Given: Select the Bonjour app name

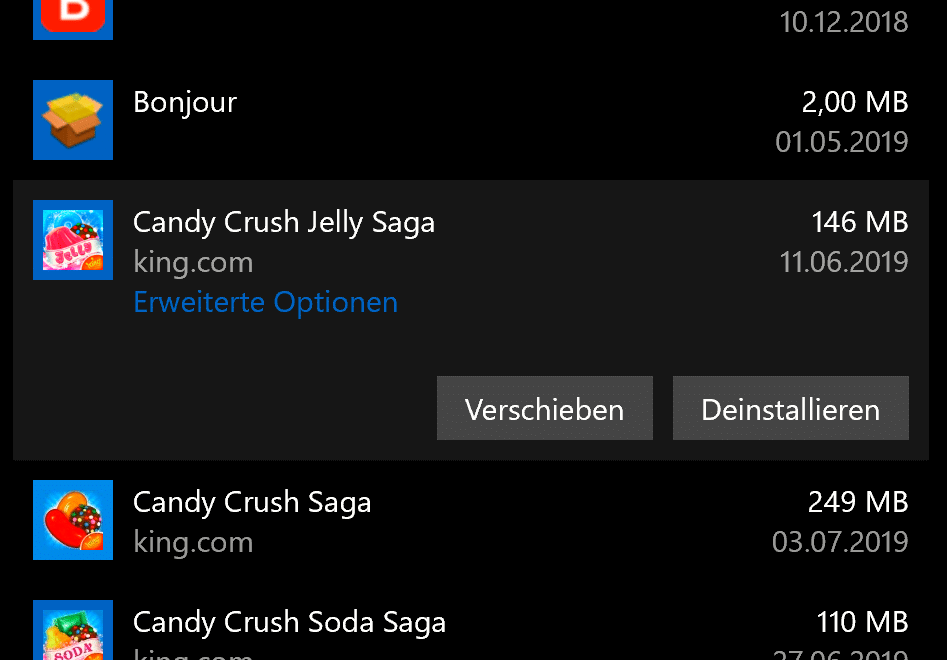Looking at the screenshot, I should (x=185, y=102).
